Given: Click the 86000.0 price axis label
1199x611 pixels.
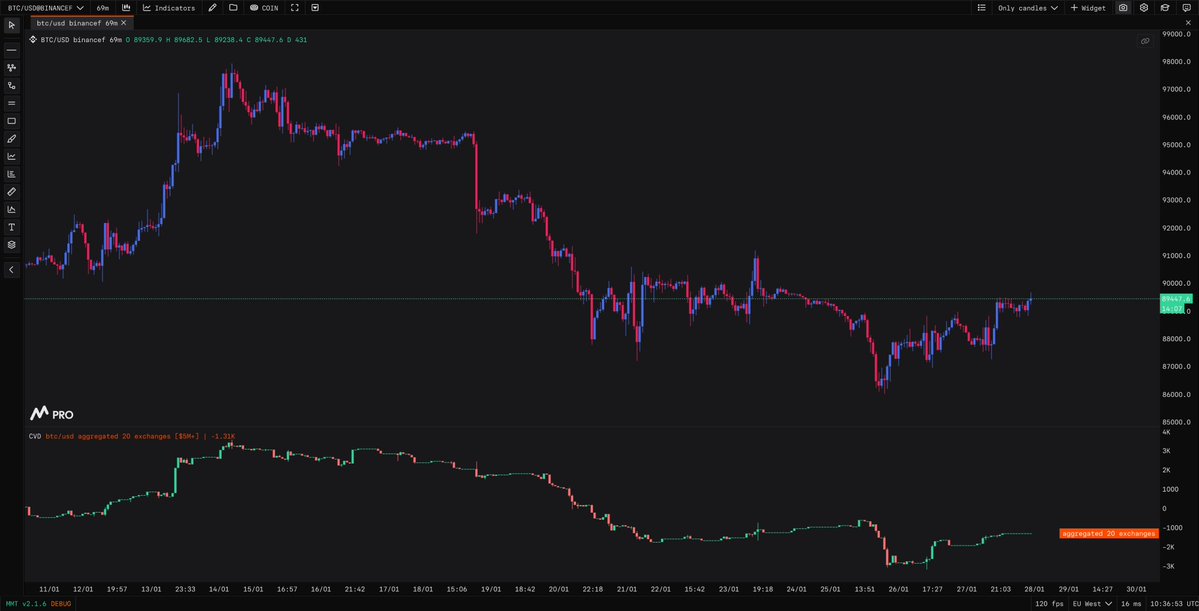Looking at the screenshot, I should tap(1177, 395).
